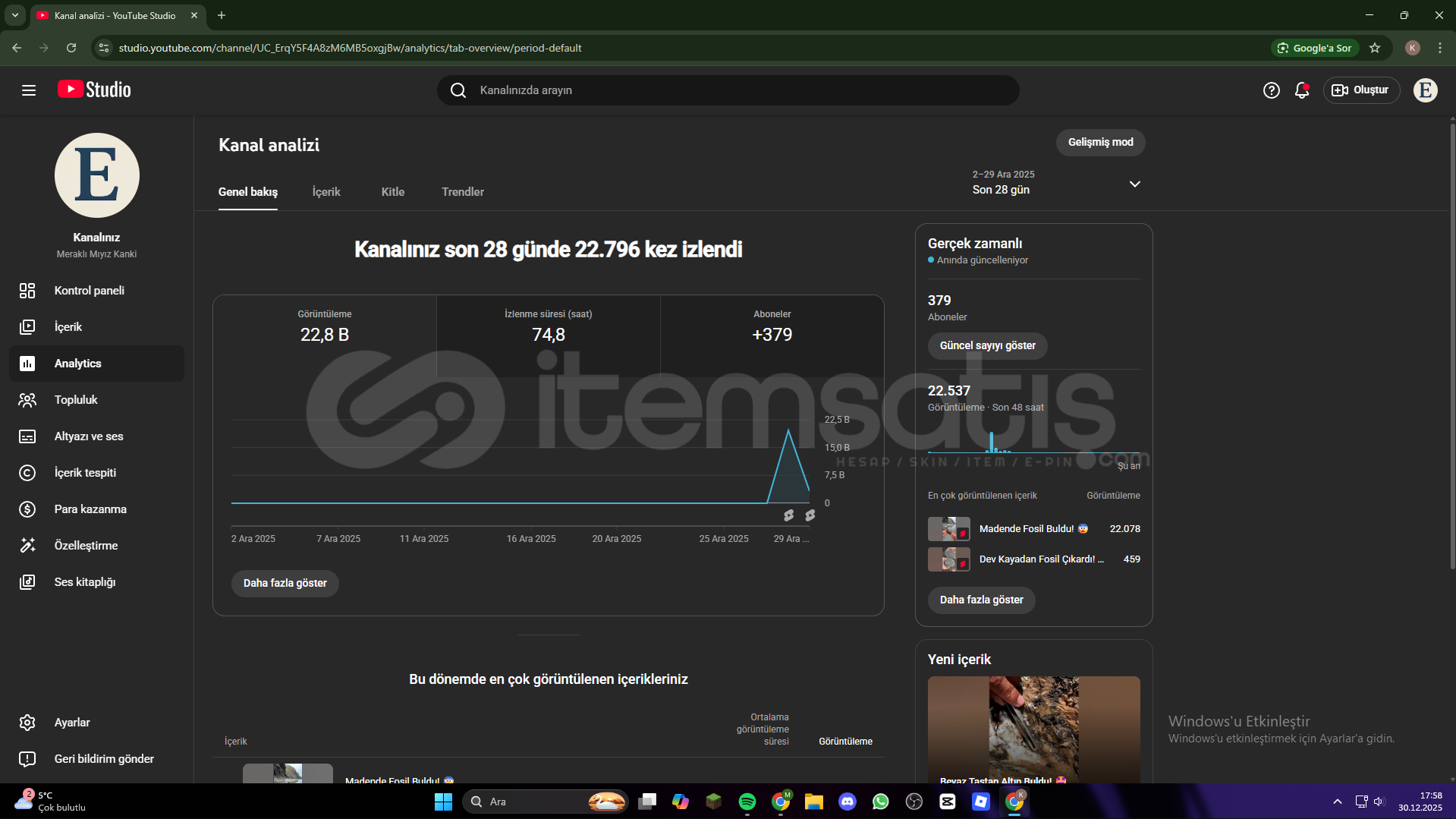The height and width of the screenshot is (819, 1456).
Task: Click the Madende Fosil Buldu! realtime thumbnail
Action: pos(949,529)
